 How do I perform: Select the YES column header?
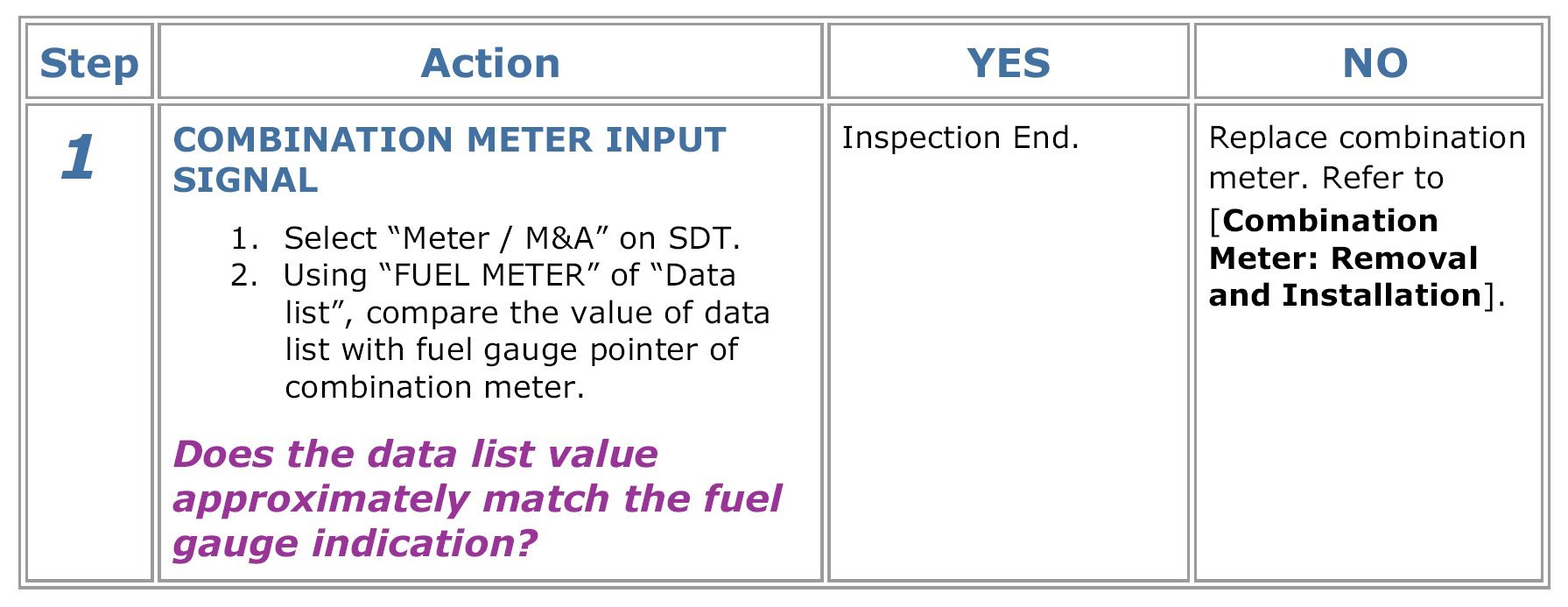coord(1008,63)
